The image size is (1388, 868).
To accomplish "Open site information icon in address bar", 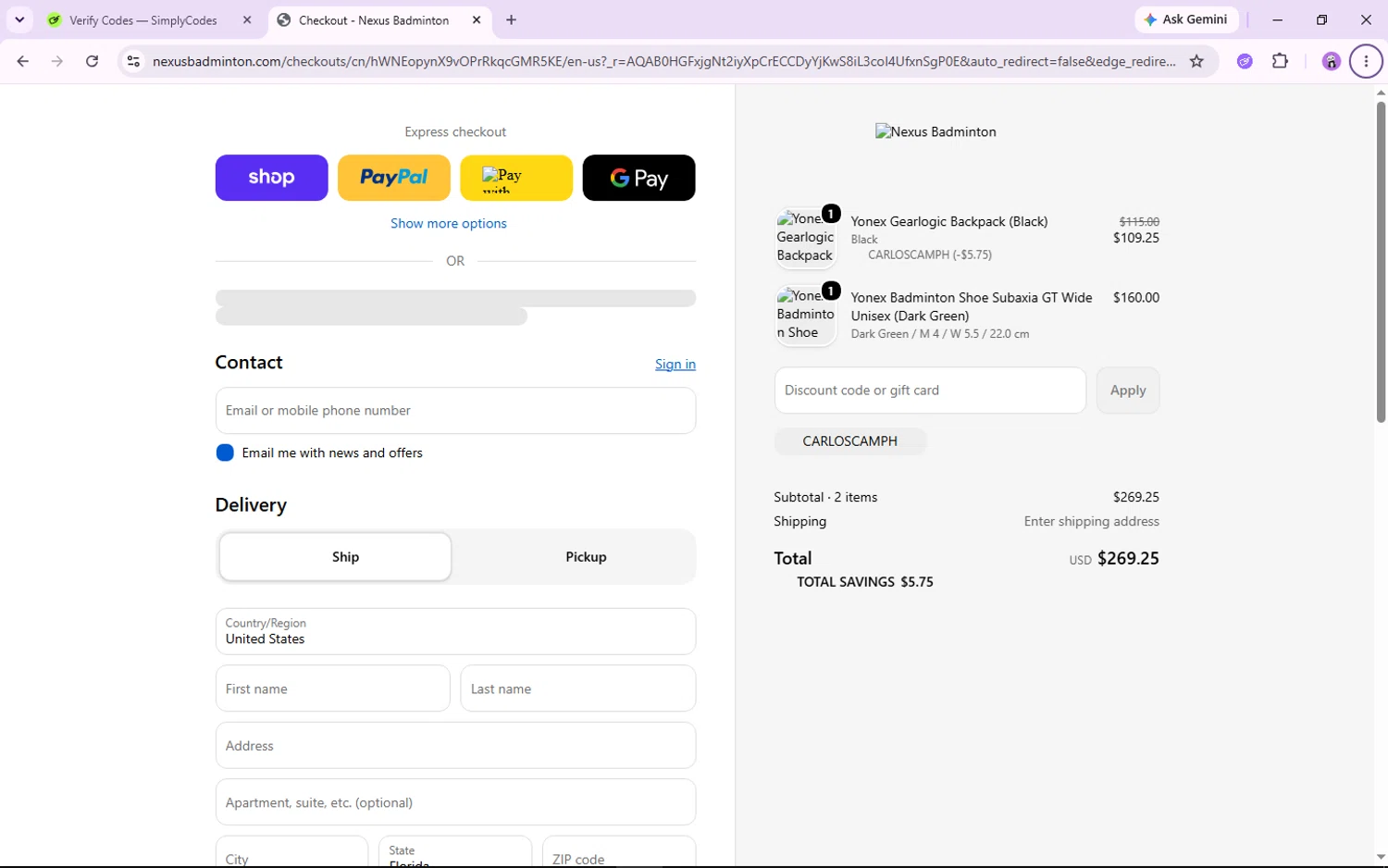I will 133,61.
